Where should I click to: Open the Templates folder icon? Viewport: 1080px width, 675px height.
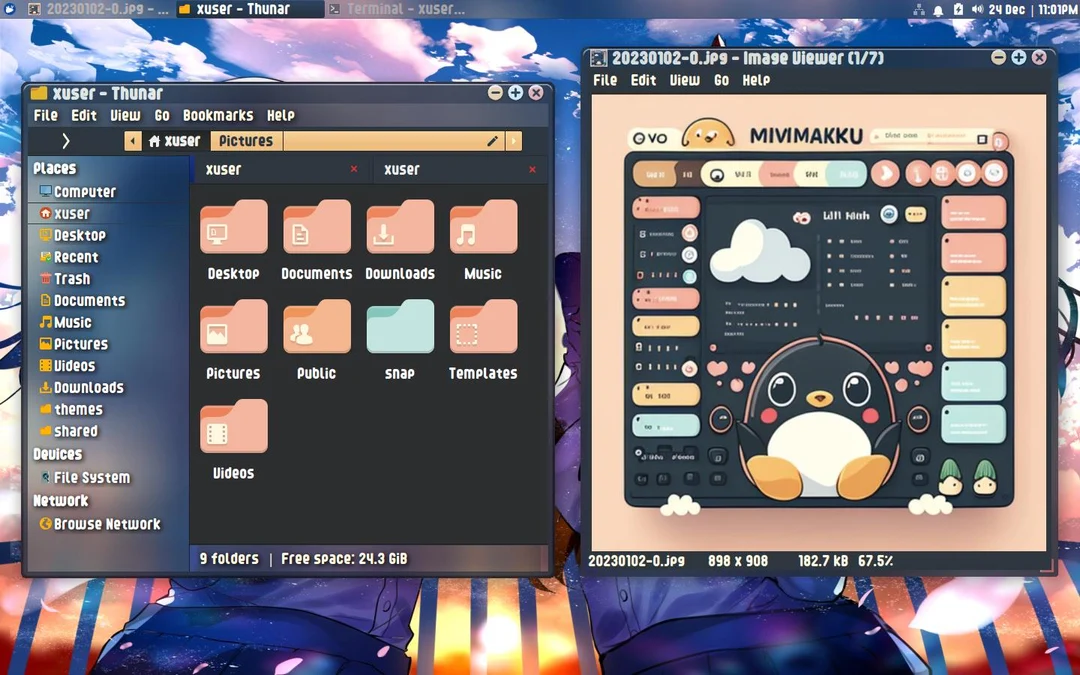(483, 326)
